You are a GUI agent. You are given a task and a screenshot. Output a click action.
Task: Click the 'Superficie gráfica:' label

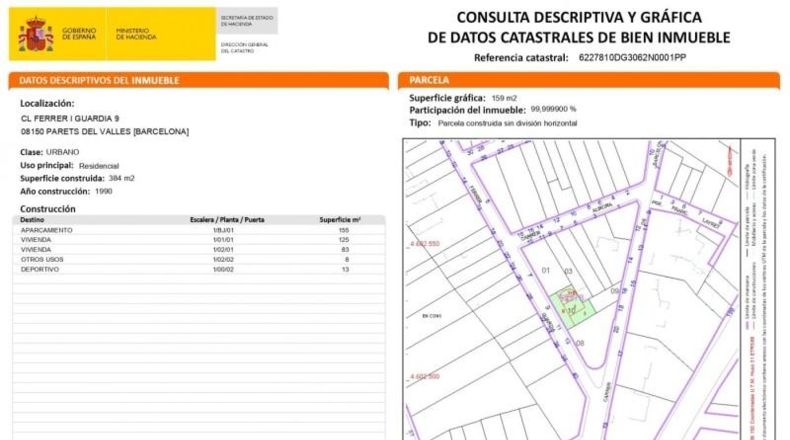[x=447, y=98]
